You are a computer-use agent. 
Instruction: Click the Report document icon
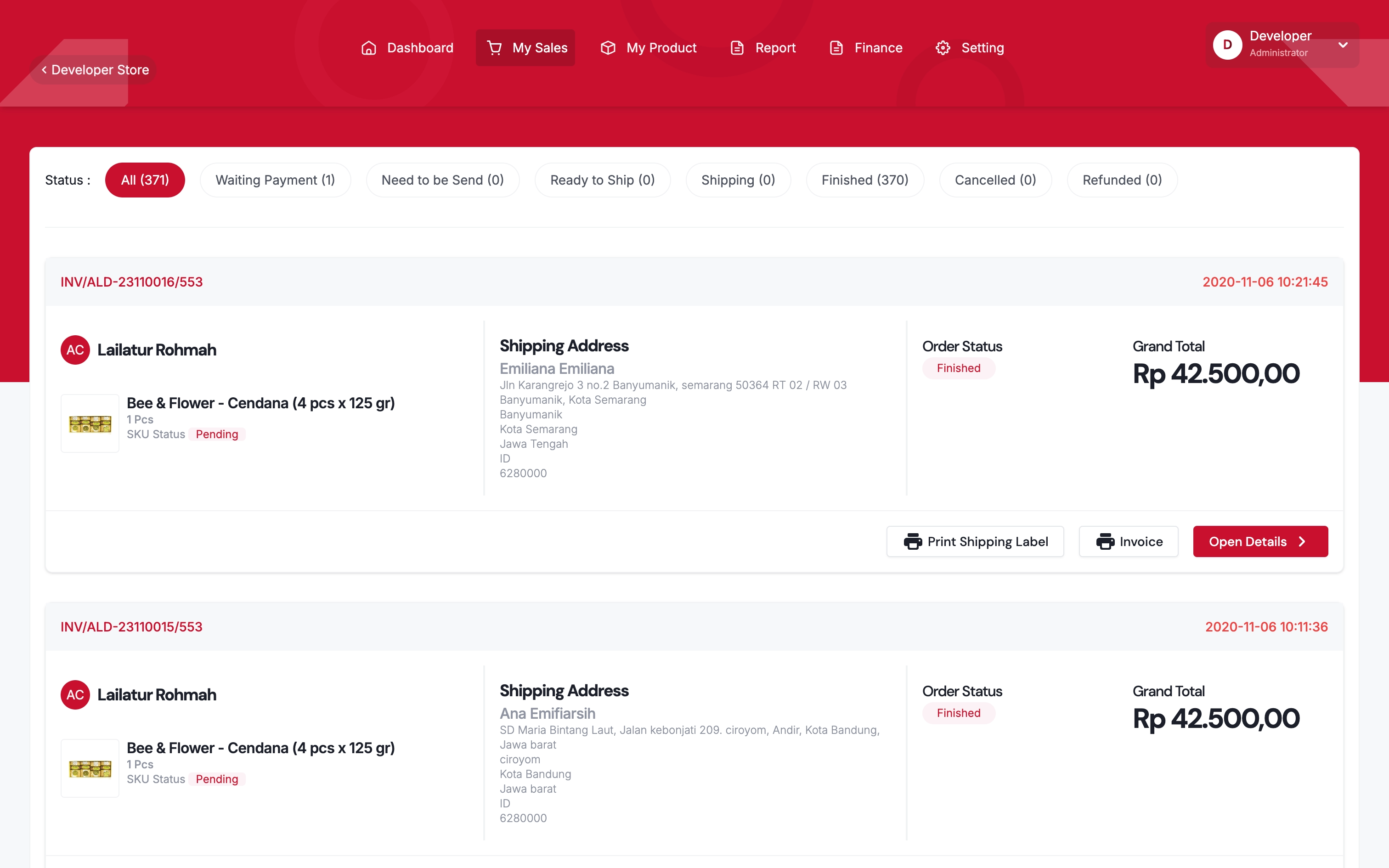pos(737,48)
